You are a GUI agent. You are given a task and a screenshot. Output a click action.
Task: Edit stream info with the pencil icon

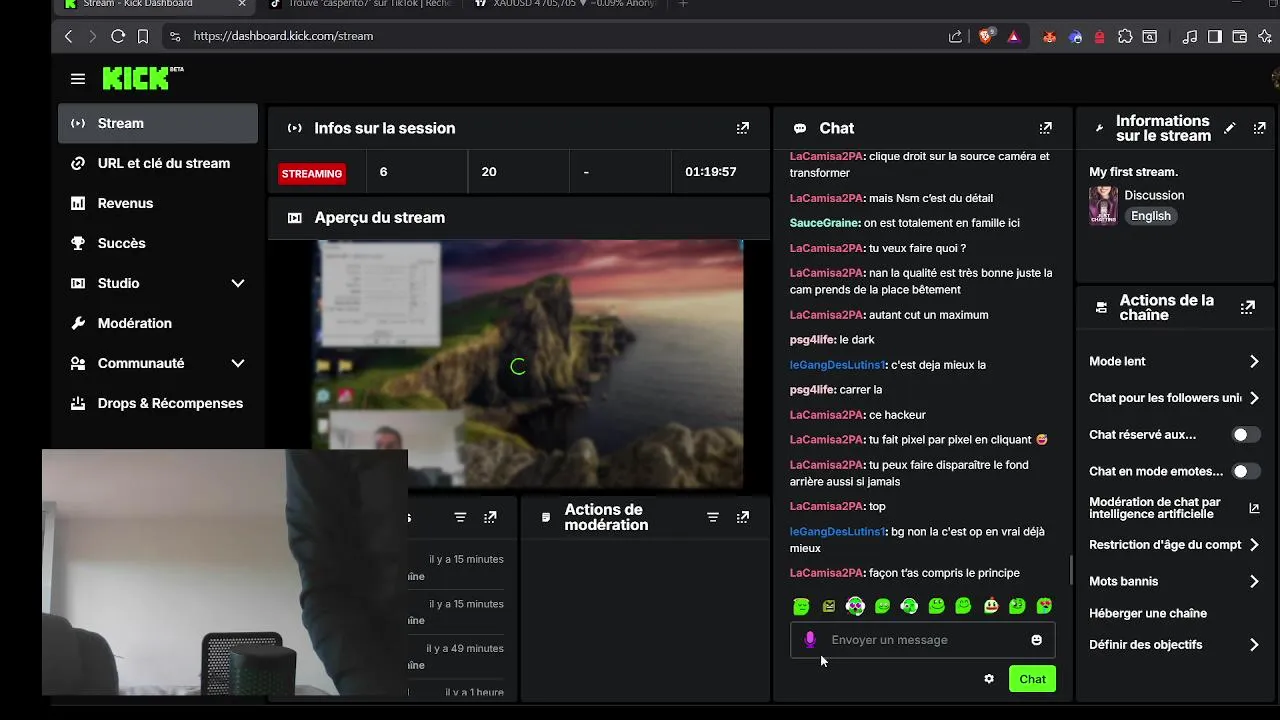click(1230, 128)
